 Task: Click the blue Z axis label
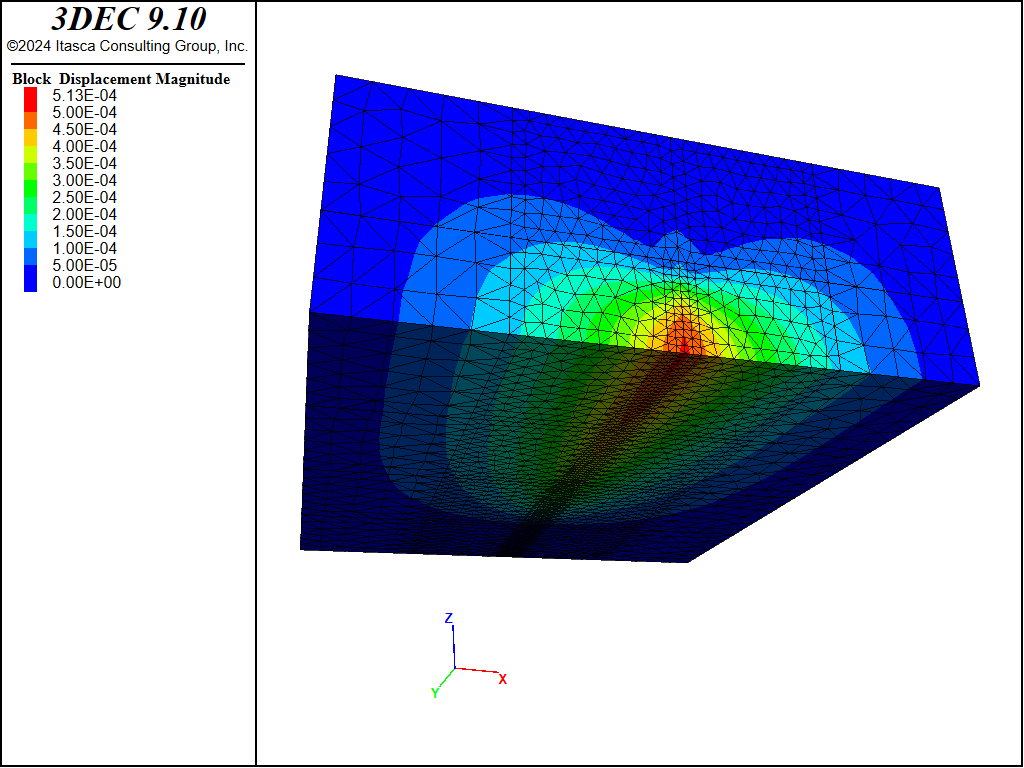click(x=449, y=618)
